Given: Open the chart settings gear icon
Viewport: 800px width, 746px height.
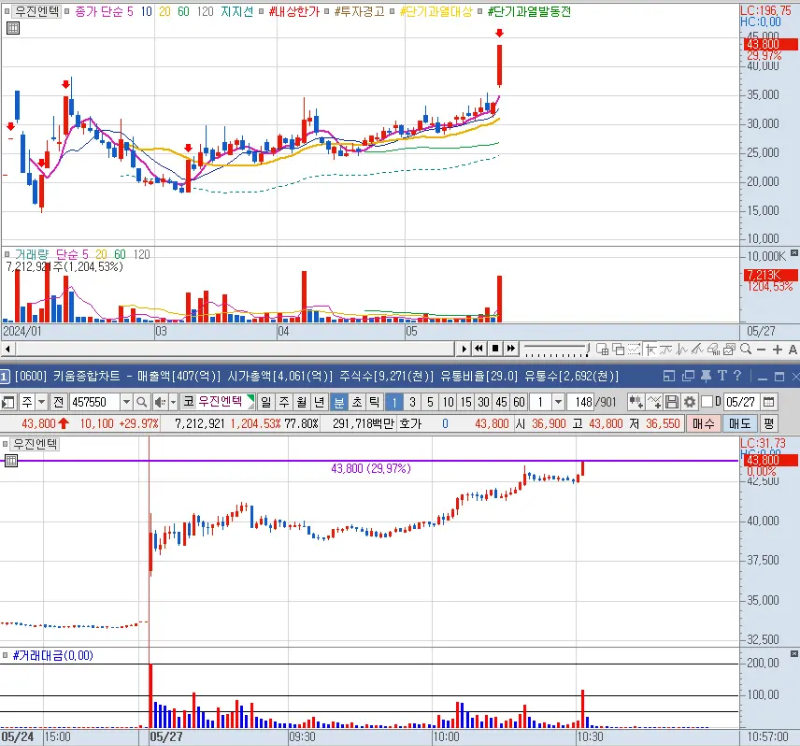Looking at the screenshot, I should point(689,402).
